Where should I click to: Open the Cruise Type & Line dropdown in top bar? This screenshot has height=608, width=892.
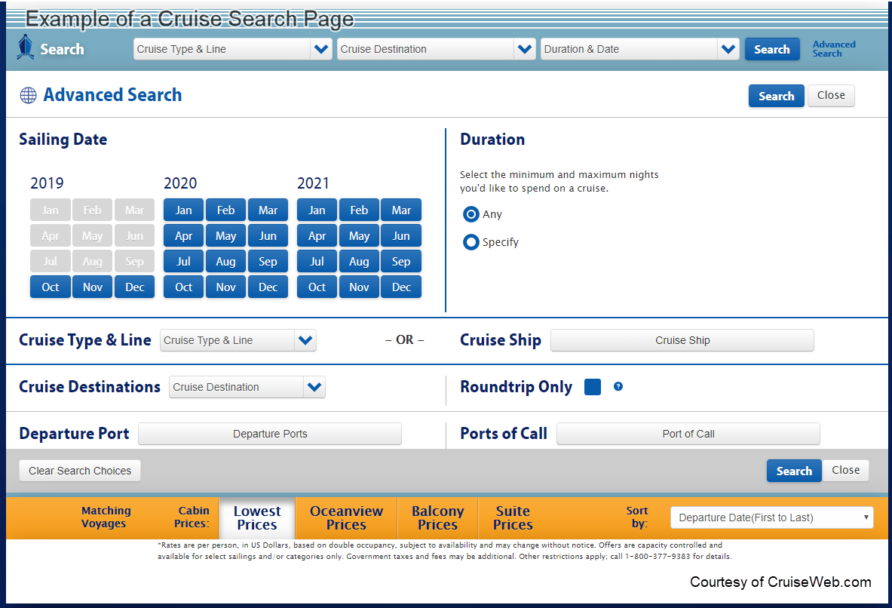click(231, 48)
